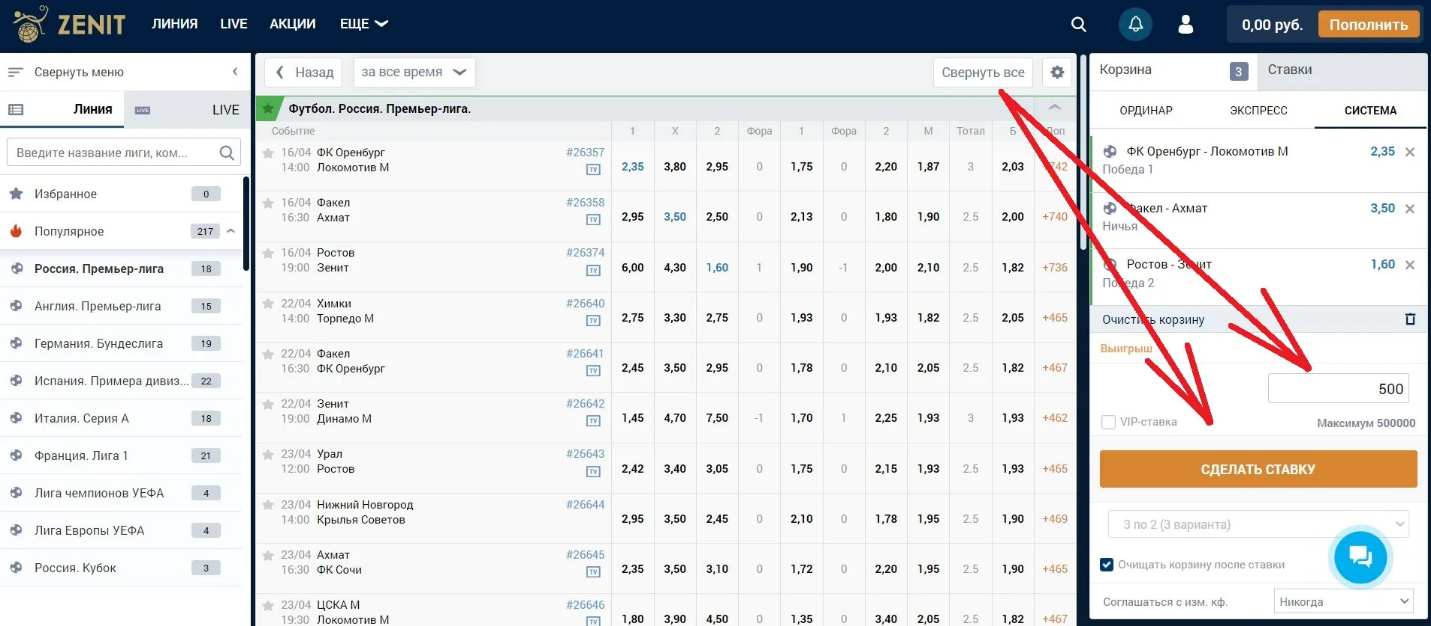The image size is (1431, 626).
Task: Enable the VIP-ставка checkbox
Action: (x=1108, y=422)
